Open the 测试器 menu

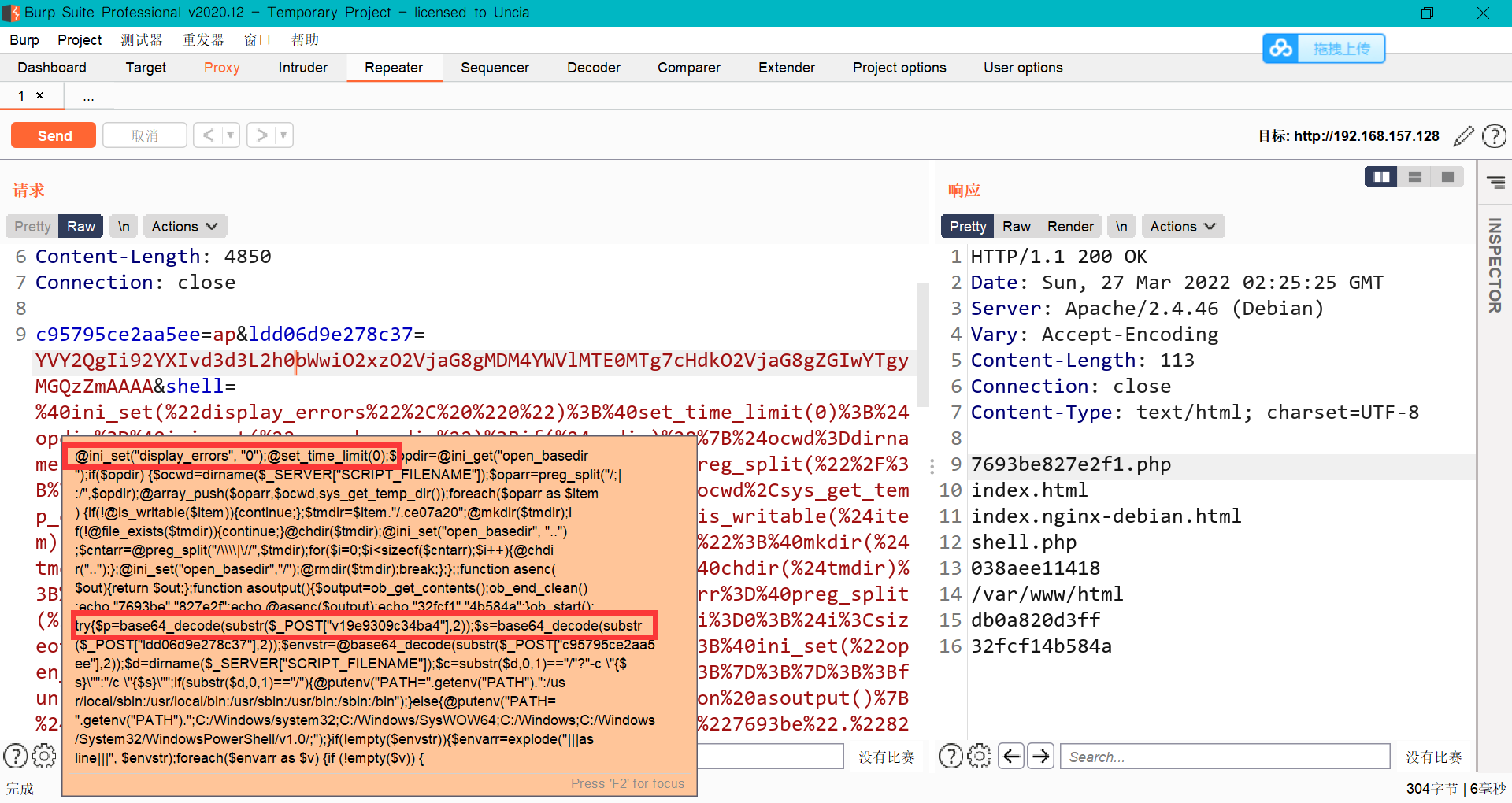point(142,40)
